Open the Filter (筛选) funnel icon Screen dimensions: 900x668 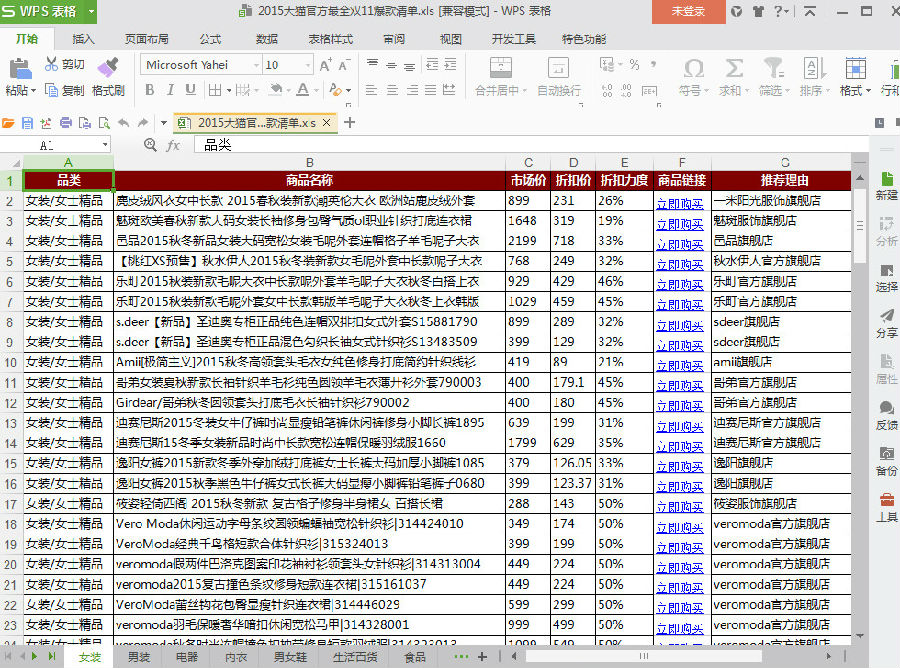(774, 68)
